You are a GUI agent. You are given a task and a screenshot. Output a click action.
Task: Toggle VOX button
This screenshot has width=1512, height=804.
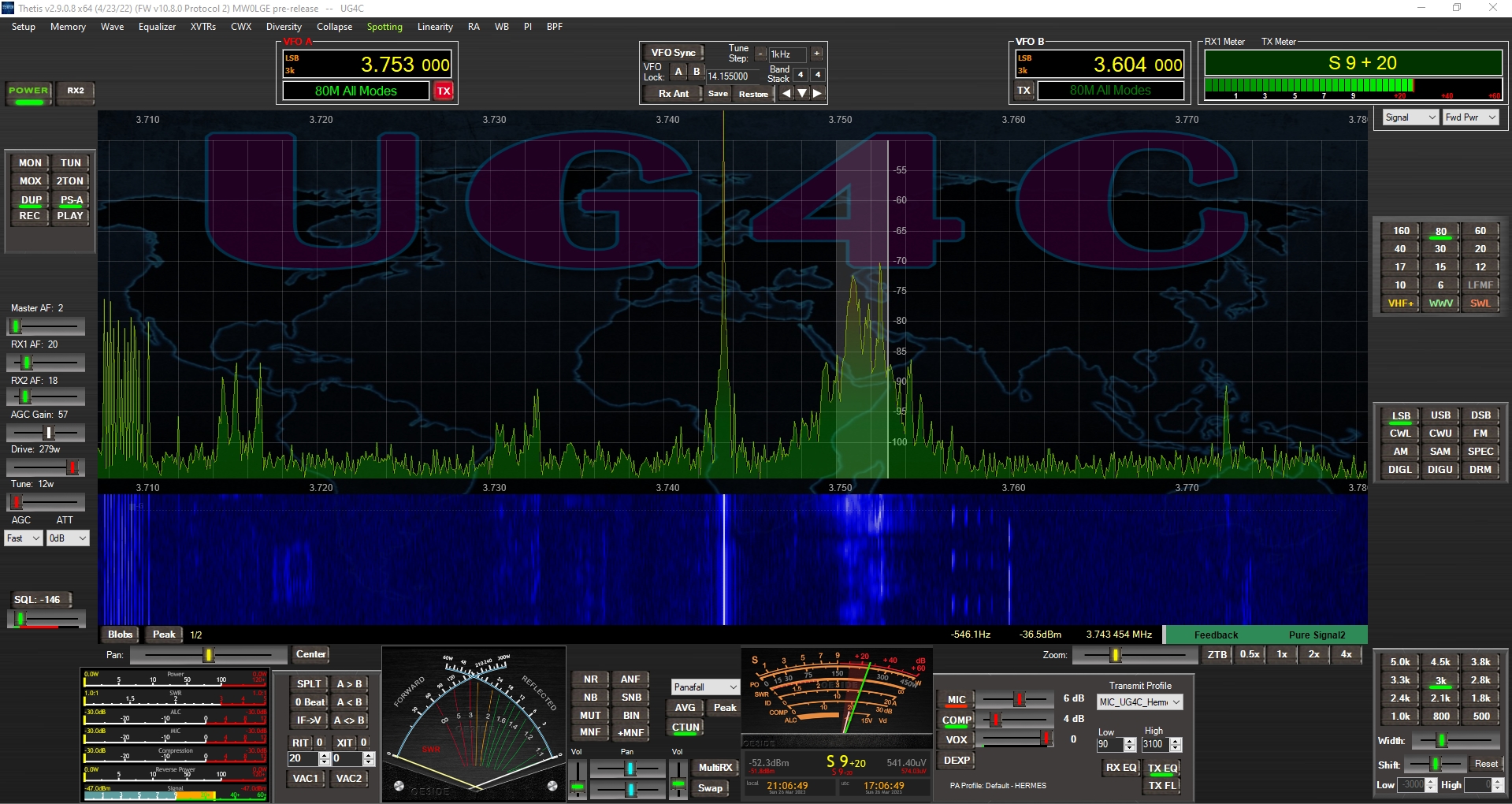957,740
